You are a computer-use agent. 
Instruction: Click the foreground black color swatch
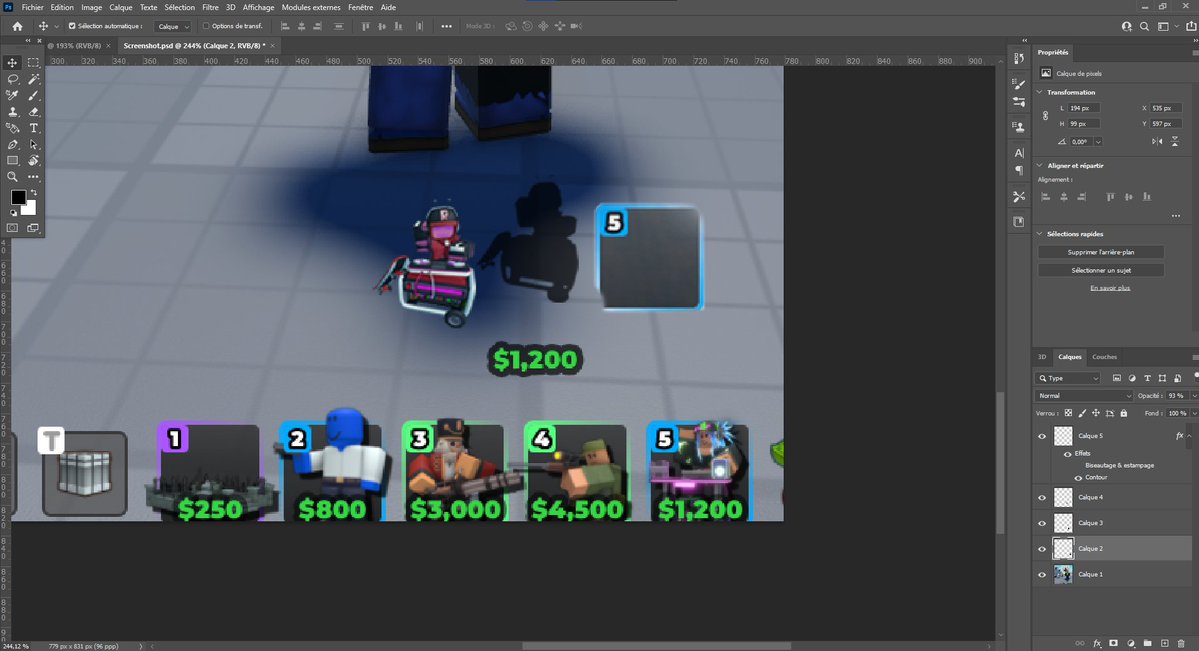pos(18,197)
